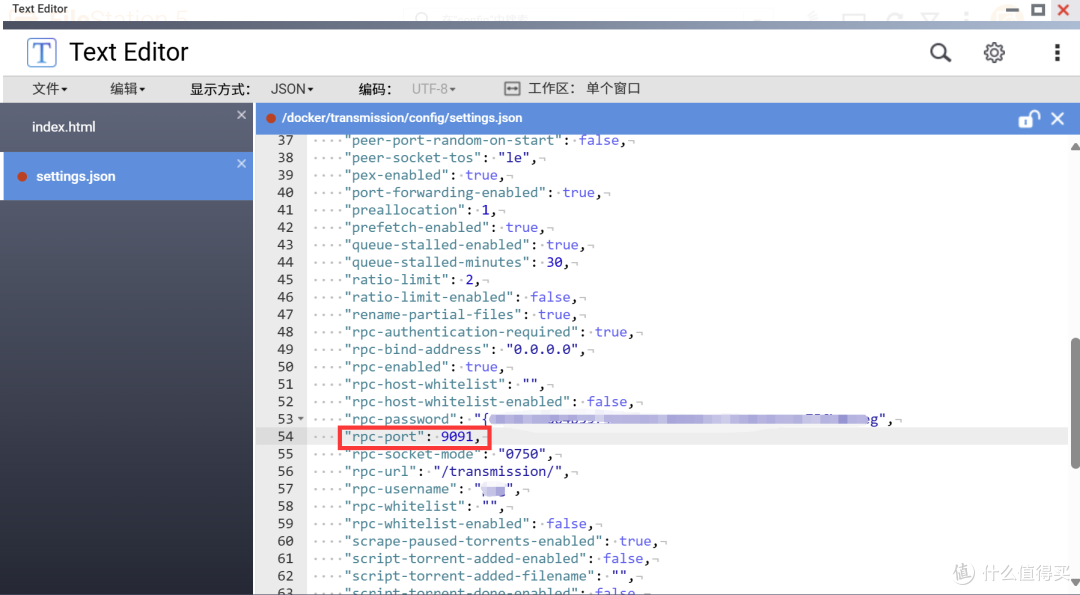The image size is (1080, 595).
Task: Click the "script-torrent-added-enabled" key
Action: [x=466, y=559]
